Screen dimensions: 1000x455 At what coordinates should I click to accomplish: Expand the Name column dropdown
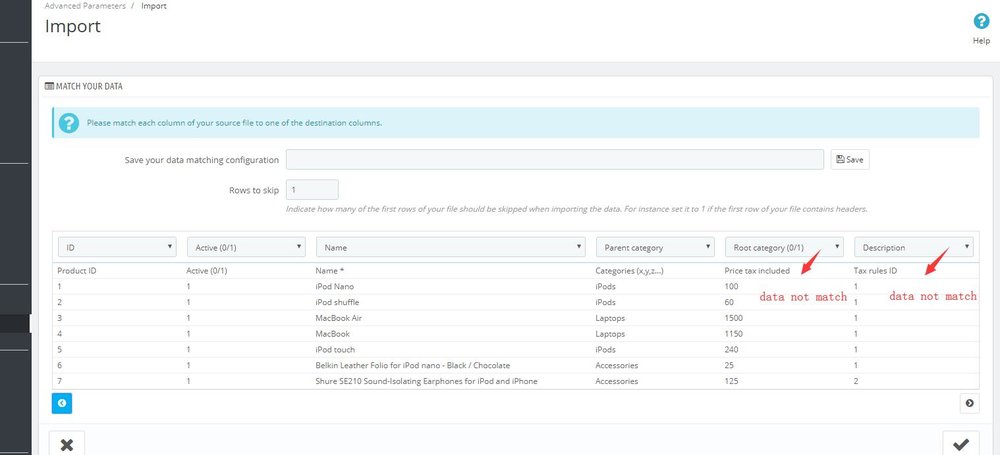point(451,247)
